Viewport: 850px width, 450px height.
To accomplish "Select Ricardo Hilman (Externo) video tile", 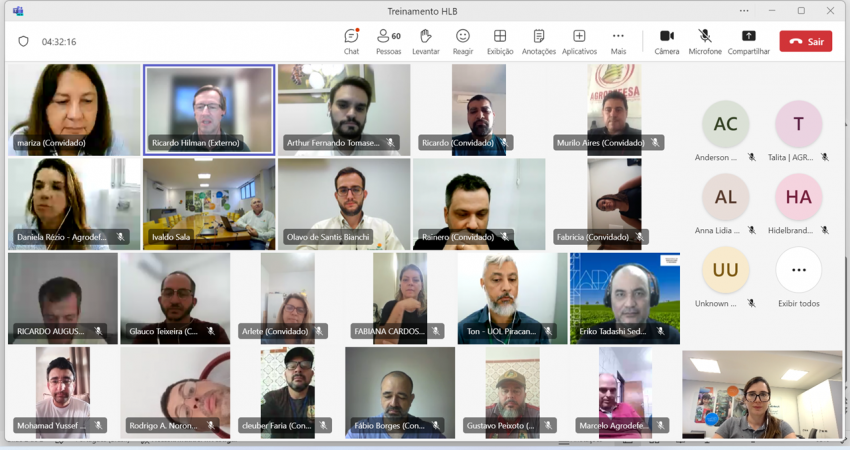I will (209, 110).
